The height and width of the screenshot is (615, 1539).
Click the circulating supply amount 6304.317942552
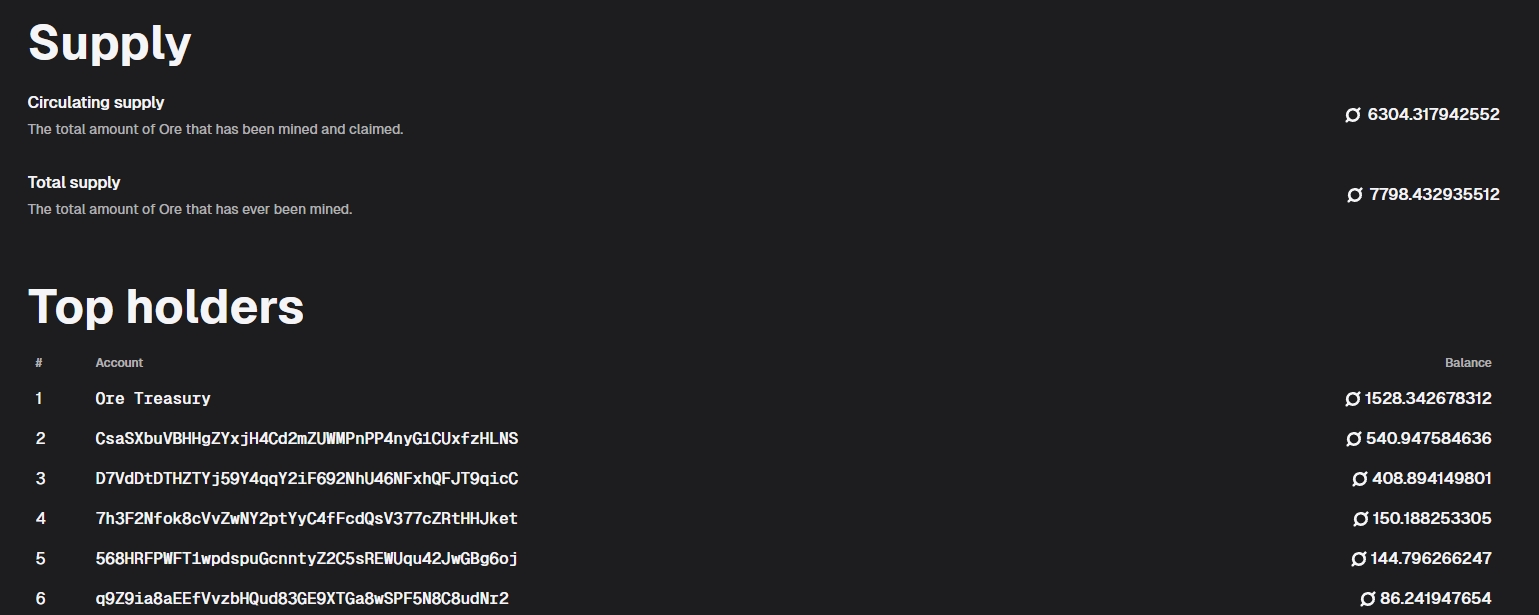click(x=1433, y=115)
